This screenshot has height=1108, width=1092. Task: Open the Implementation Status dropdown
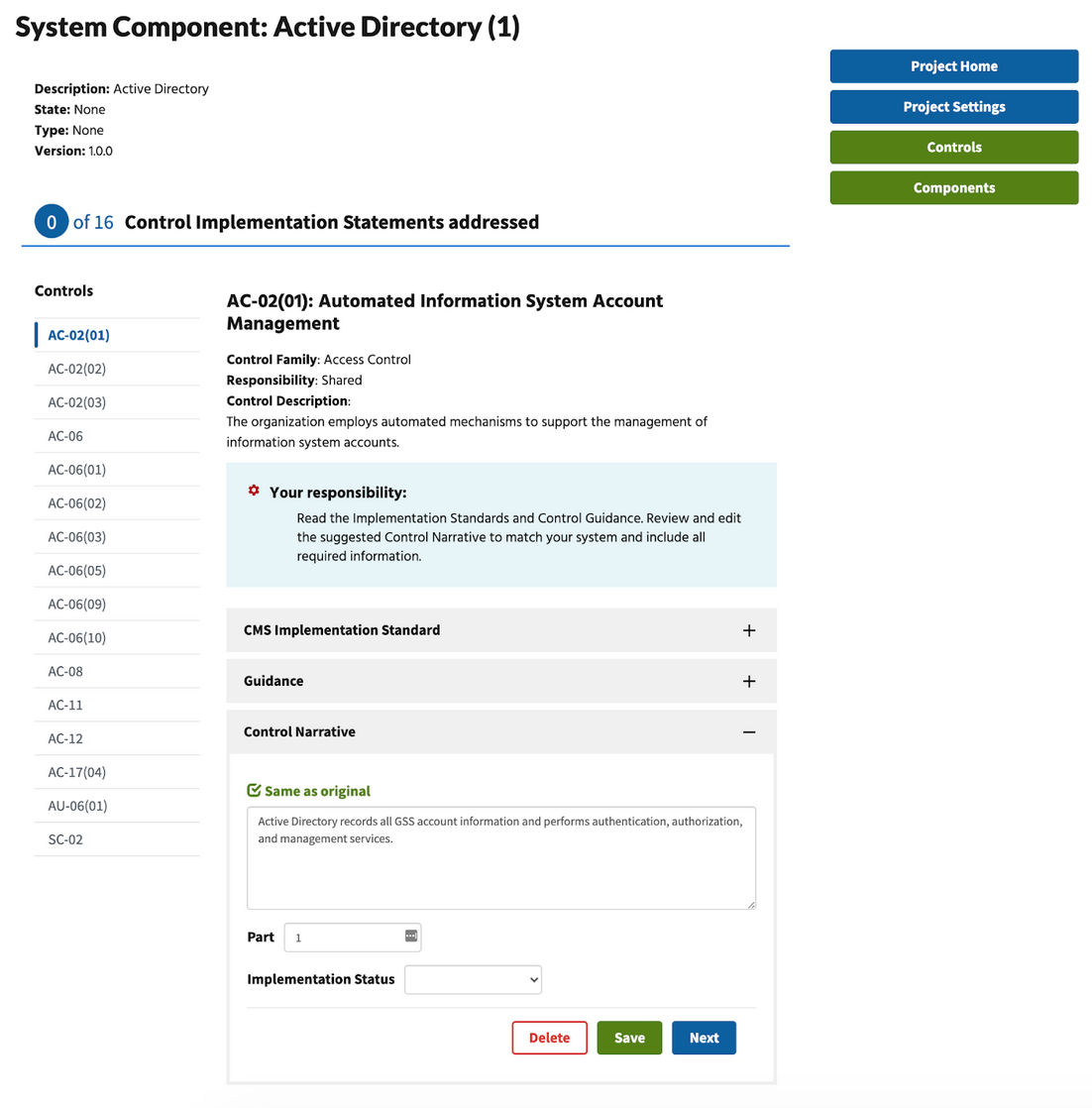pyautogui.click(x=473, y=980)
